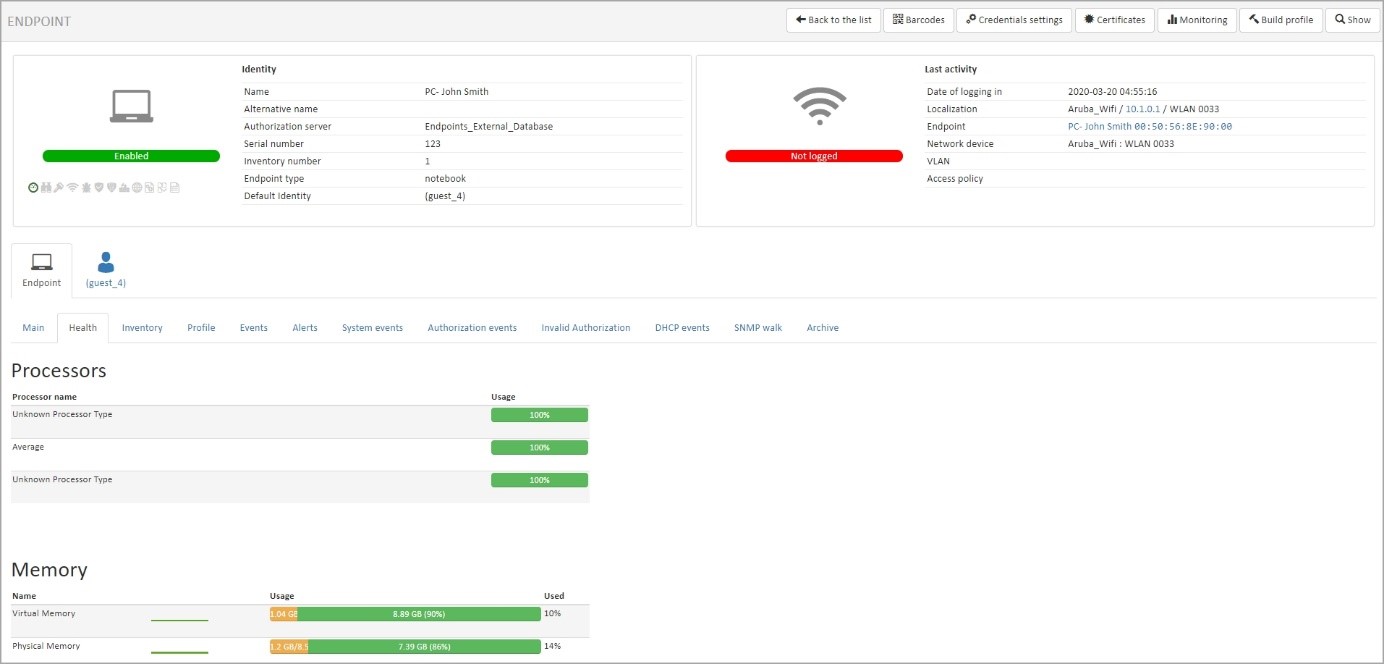Image resolution: width=1384 pixels, height=664 pixels.
Task: Open the SNMP walk tab
Action: [758, 328]
